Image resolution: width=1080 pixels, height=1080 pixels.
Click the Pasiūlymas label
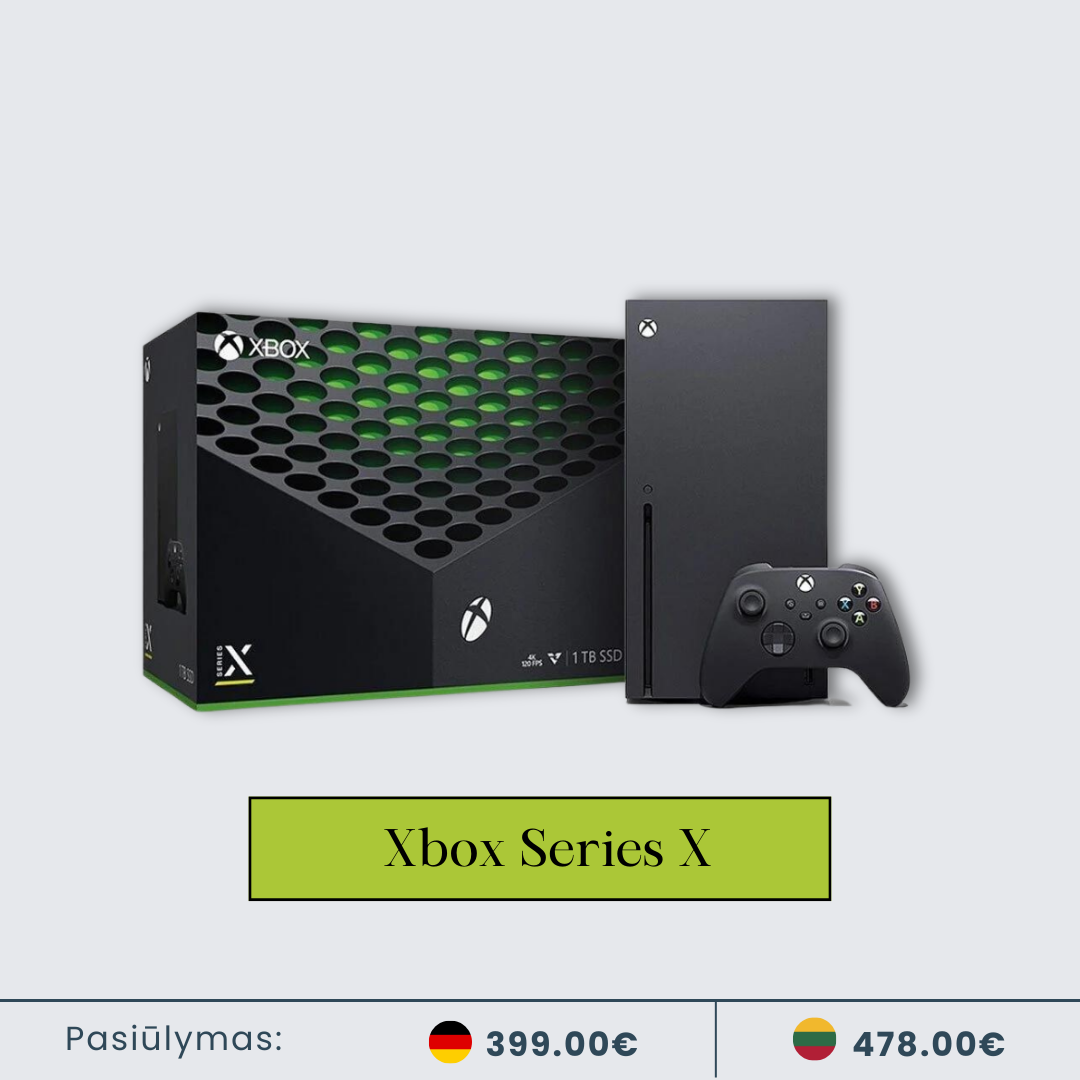(174, 1040)
